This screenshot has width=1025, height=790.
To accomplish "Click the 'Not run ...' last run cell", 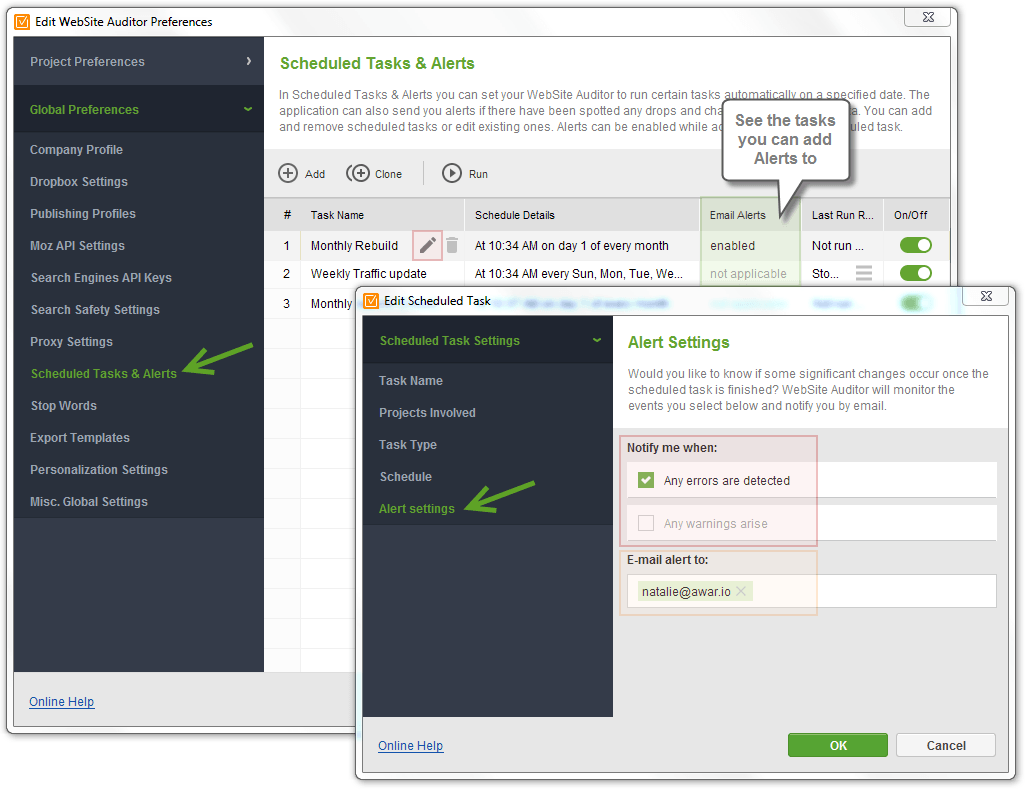I will click(838, 246).
